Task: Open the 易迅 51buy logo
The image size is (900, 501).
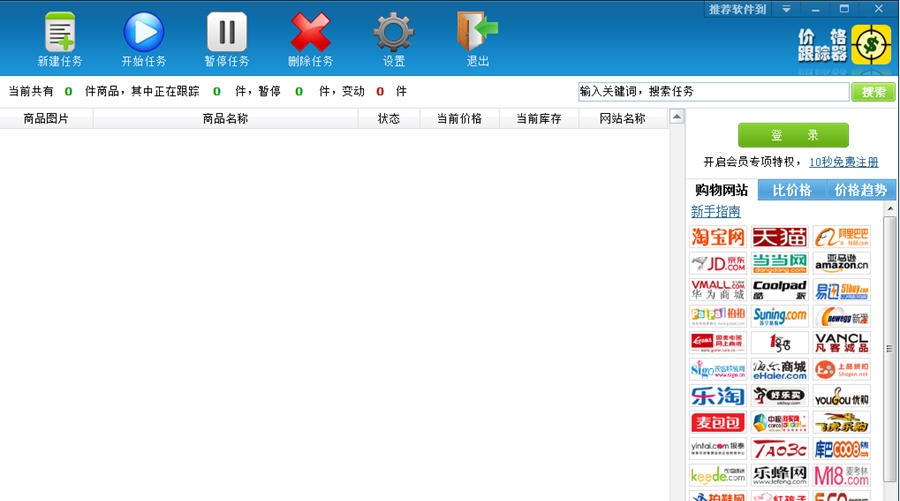Action: [x=841, y=290]
